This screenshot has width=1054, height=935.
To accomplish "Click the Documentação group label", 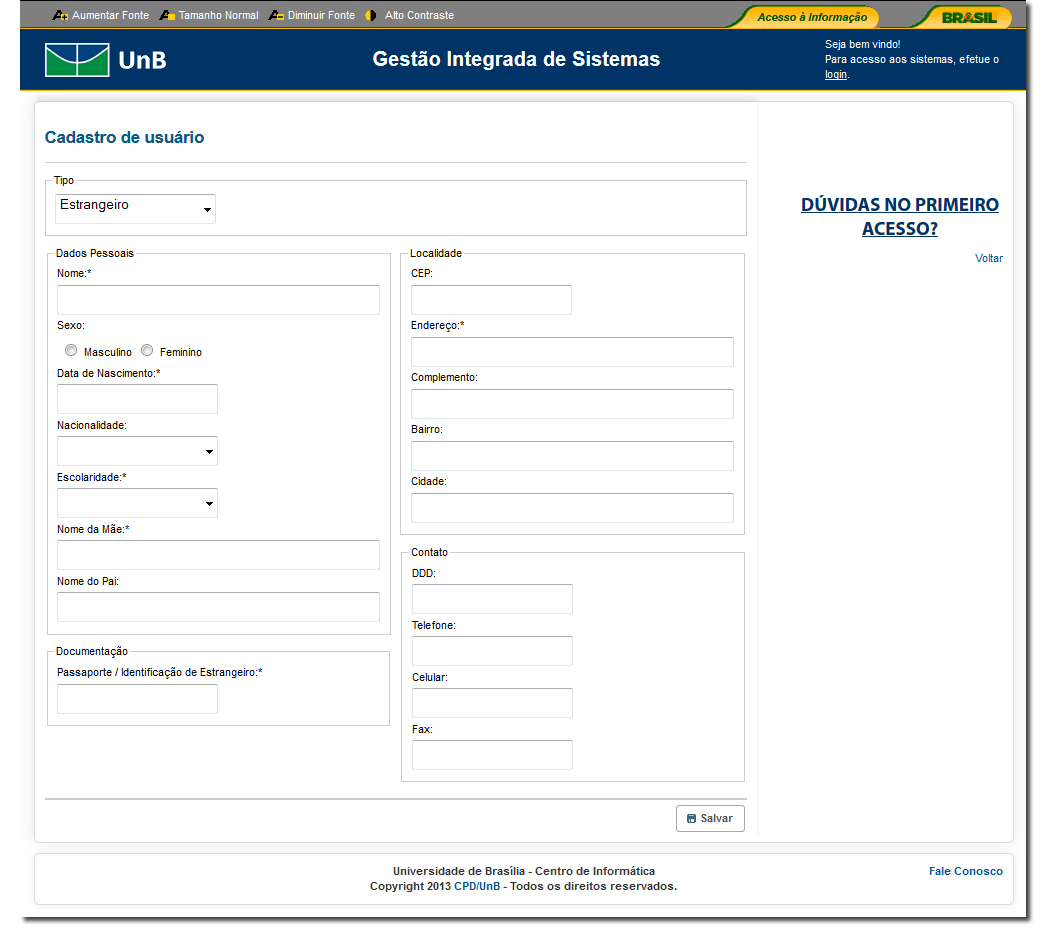I will coord(92,651).
